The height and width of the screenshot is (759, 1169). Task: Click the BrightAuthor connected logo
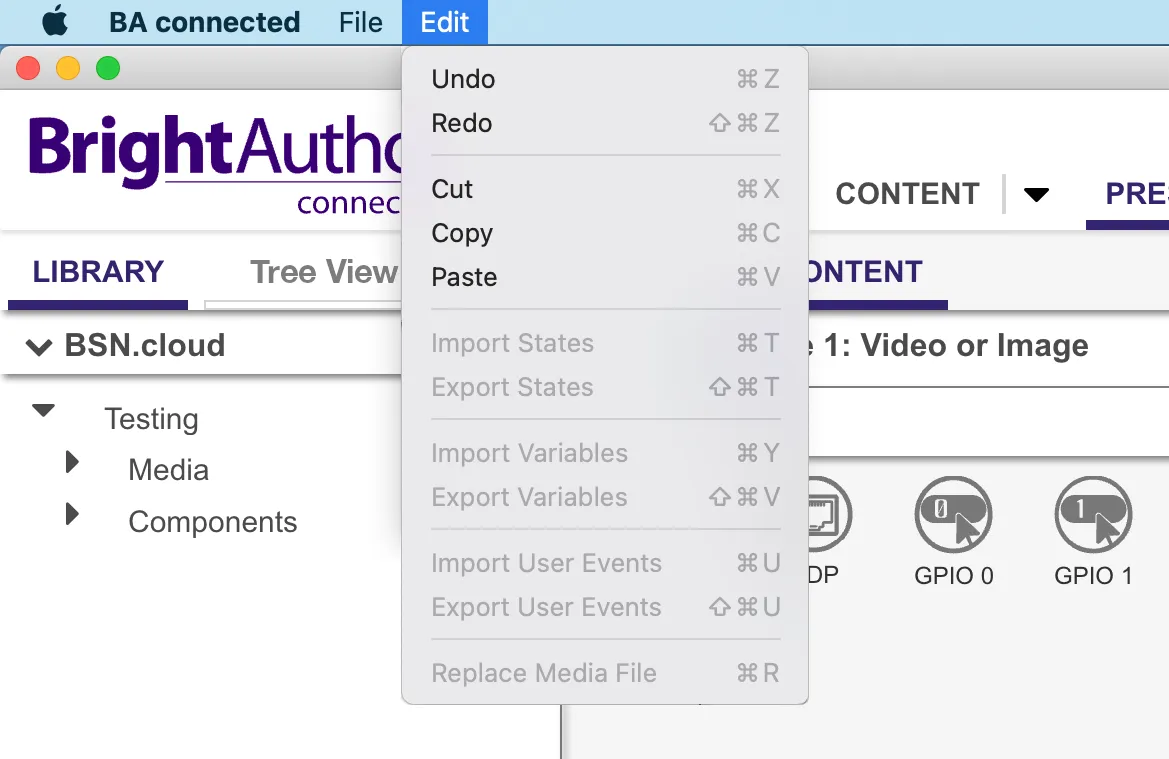pos(215,164)
